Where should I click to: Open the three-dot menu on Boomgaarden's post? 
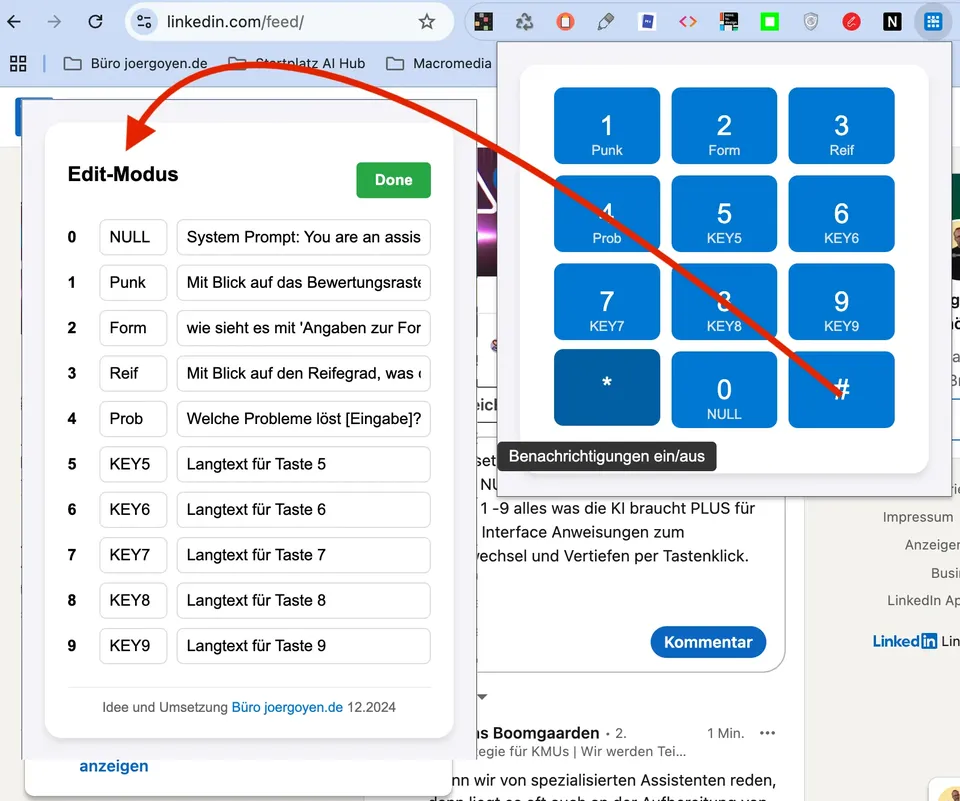767,733
